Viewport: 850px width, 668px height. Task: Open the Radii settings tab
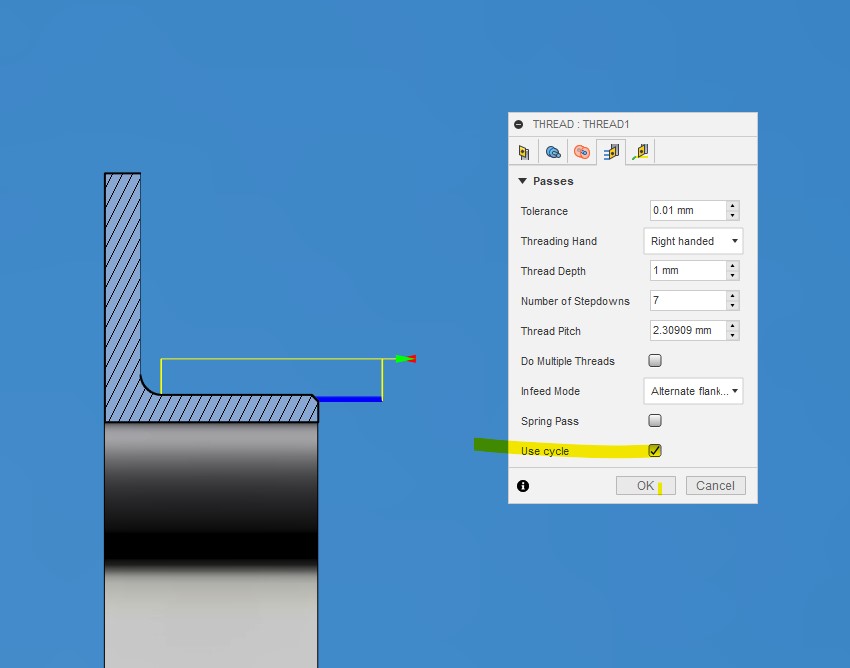[582, 151]
